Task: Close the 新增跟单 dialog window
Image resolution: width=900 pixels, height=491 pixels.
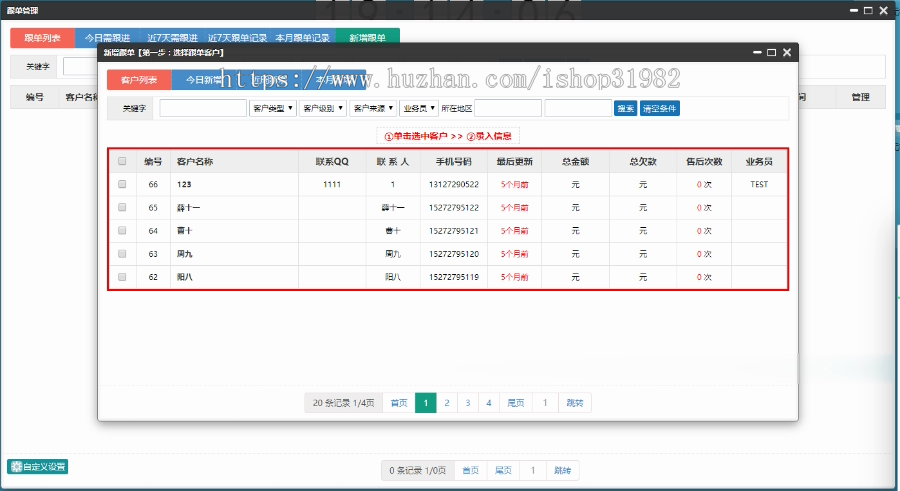Action: pos(787,52)
